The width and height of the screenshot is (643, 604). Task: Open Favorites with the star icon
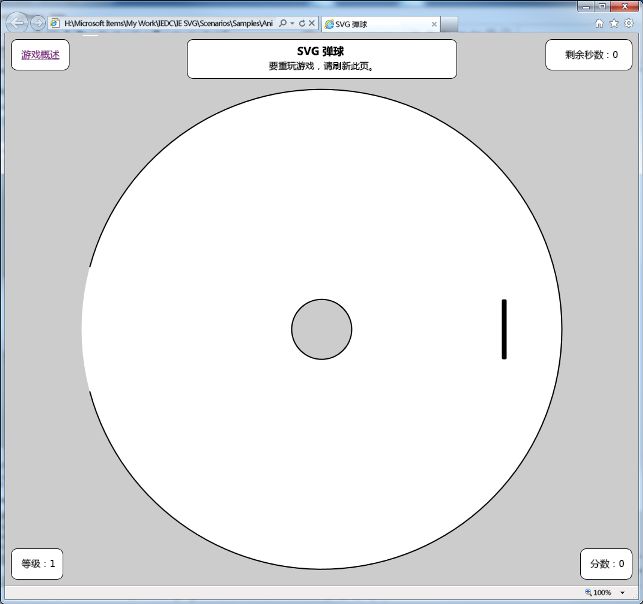pos(614,23)
